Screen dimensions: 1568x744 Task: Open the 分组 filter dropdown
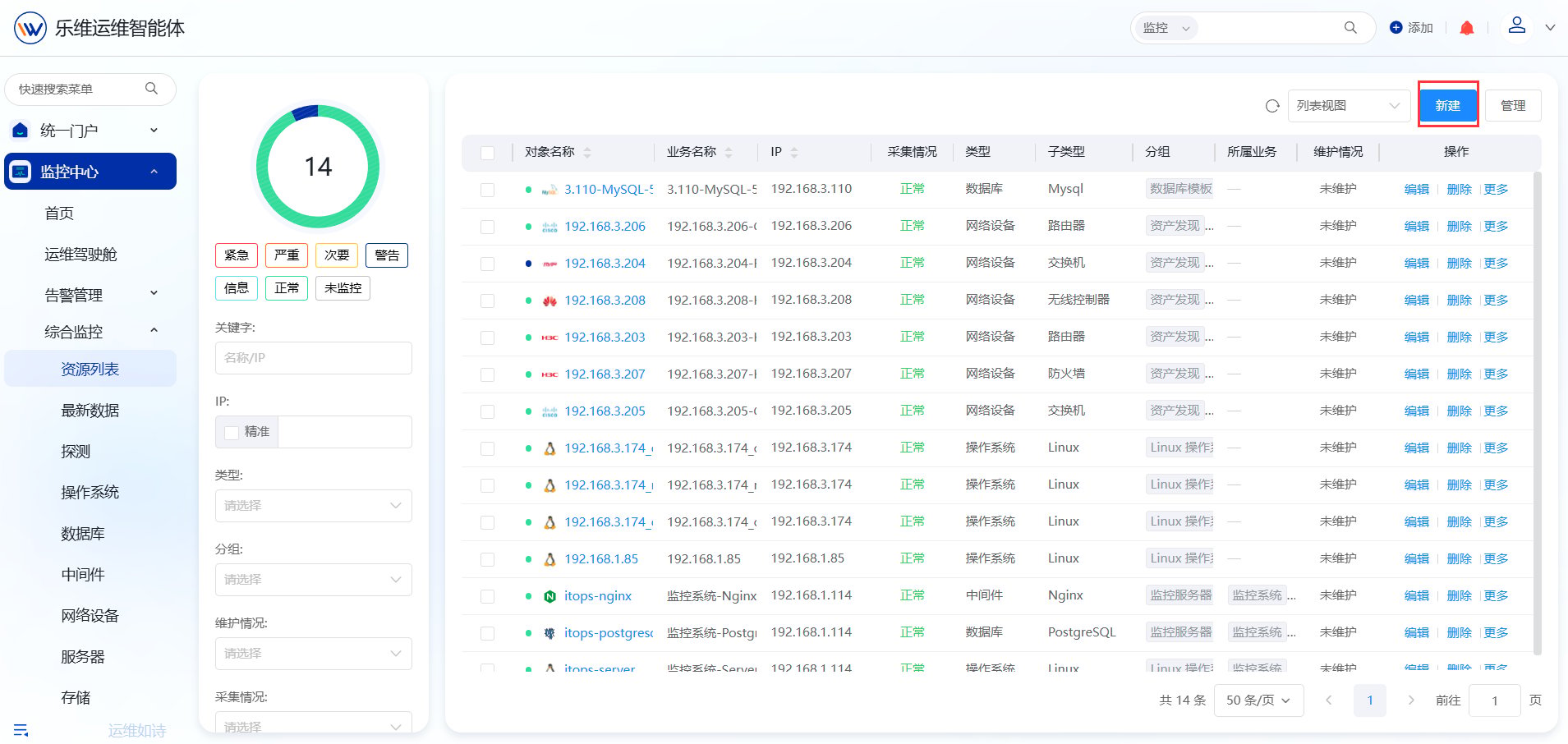pyautogui.click(x=314, y=580)
